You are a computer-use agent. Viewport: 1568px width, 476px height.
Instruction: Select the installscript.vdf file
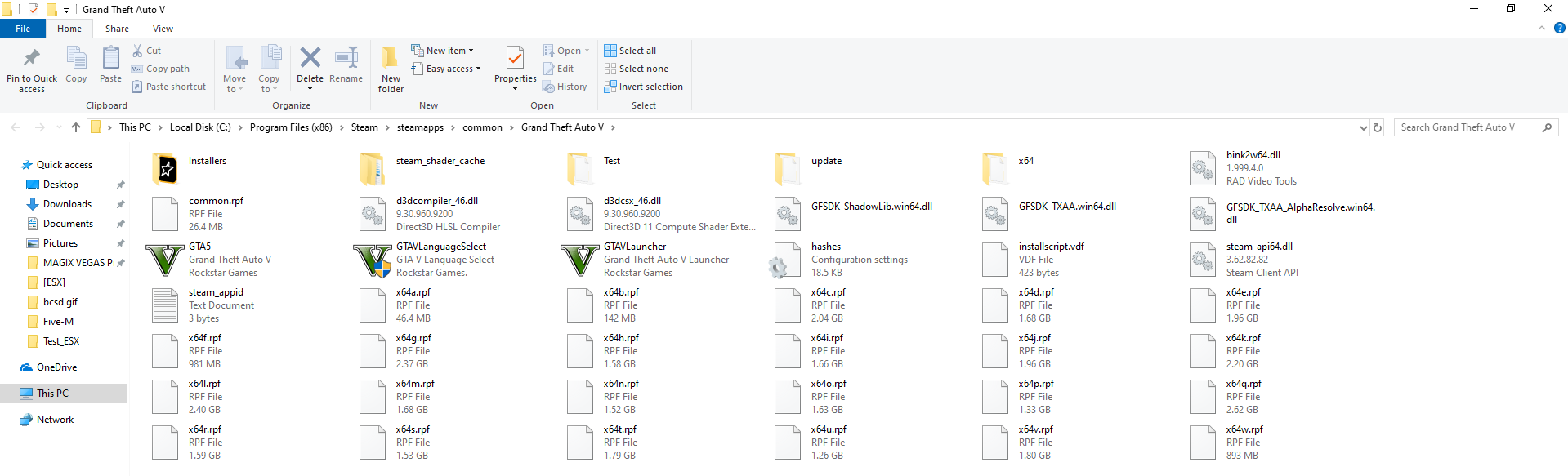point(1034,260)
